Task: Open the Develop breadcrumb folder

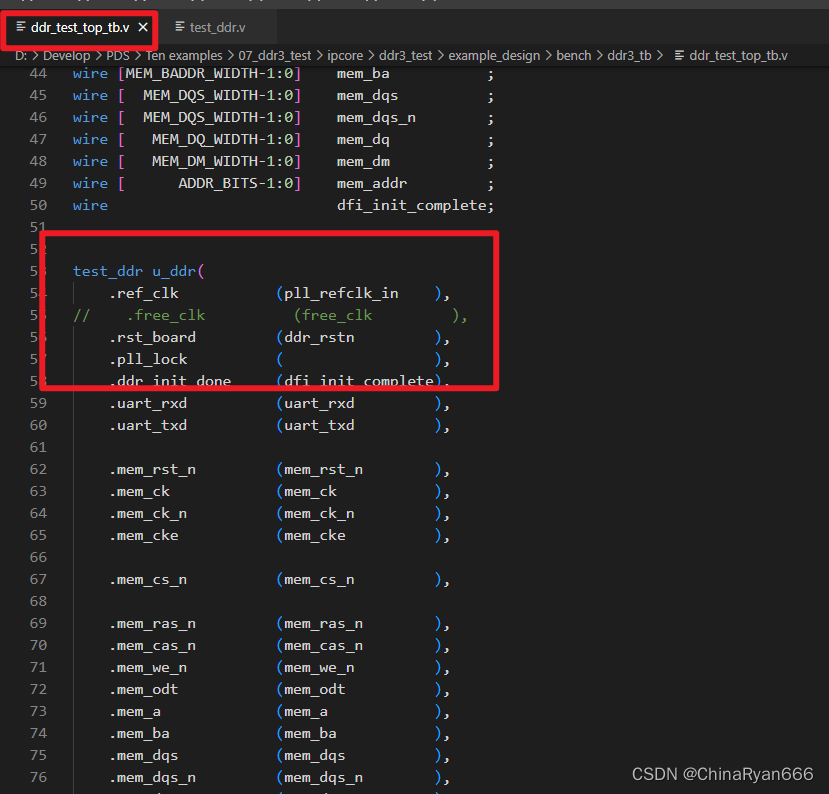Action: coord(66,56)
